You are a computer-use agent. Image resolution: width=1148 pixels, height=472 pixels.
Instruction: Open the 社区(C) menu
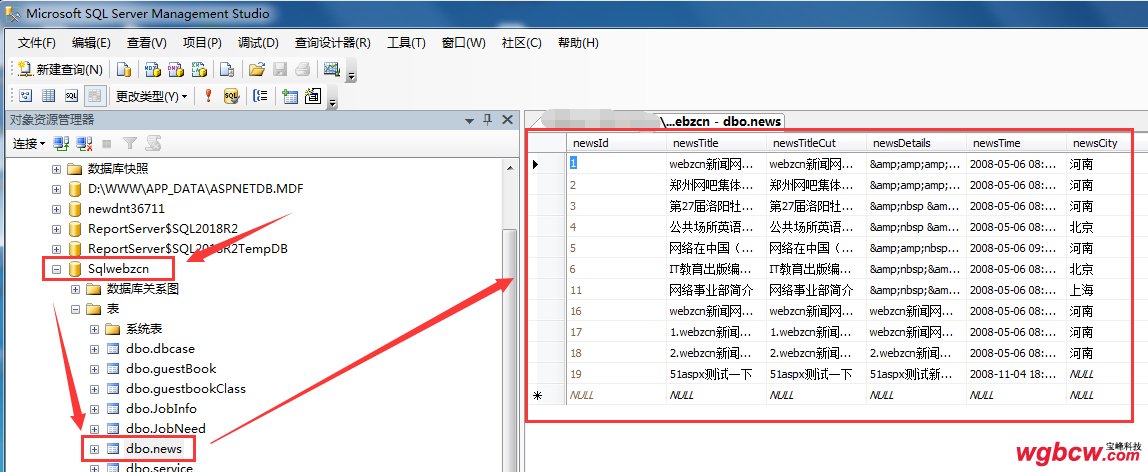521,42
